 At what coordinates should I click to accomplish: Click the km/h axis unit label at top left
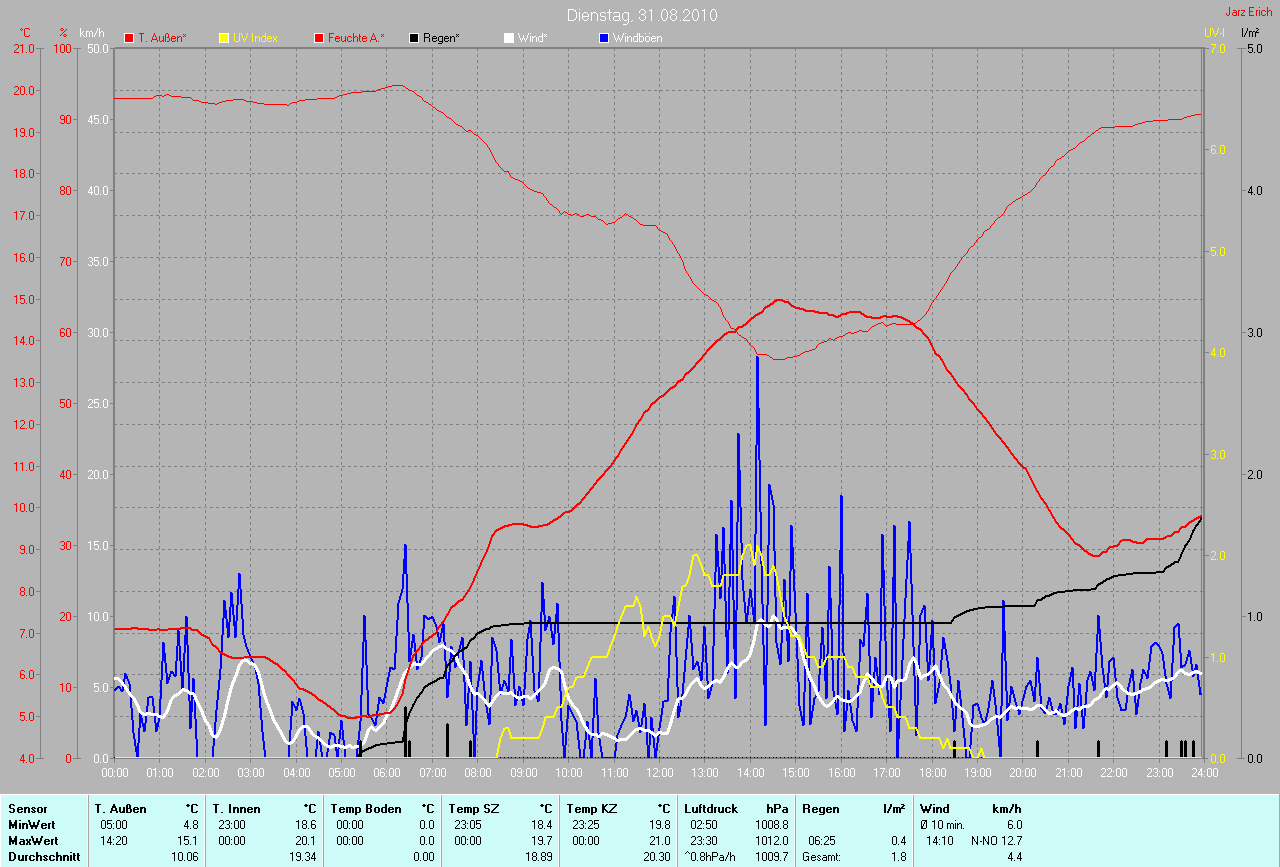(95, 33)
